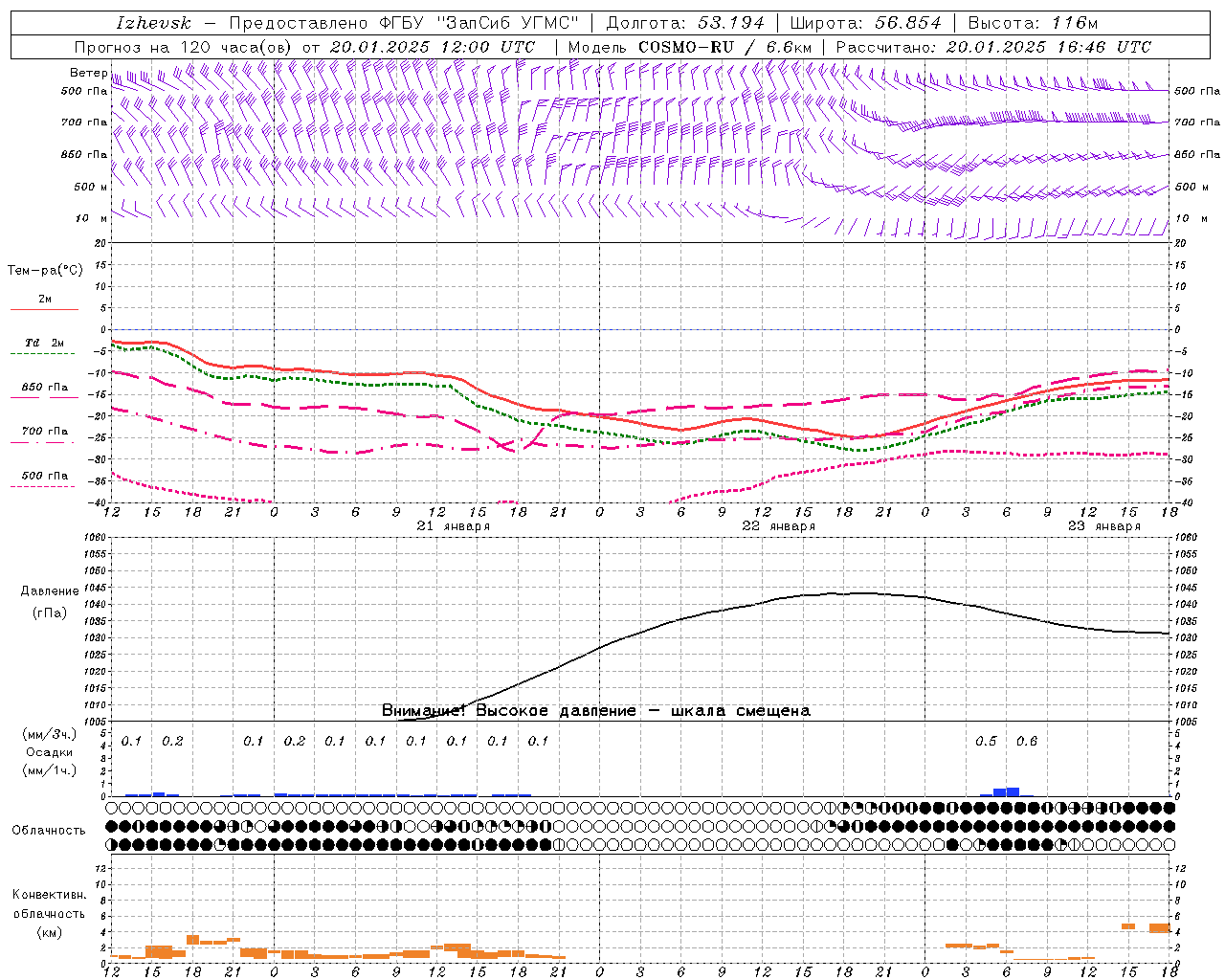The height and width of the screenshot is (980, 1225).
Task: Click the model name COSMO-RU / 6.6км
Action: (724, 47)
